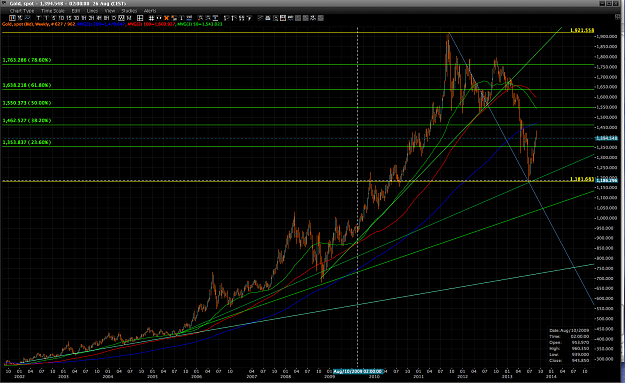Switch to the 4H timeframe
Screen dimensions: 625x383
click(x=99, y=18)
